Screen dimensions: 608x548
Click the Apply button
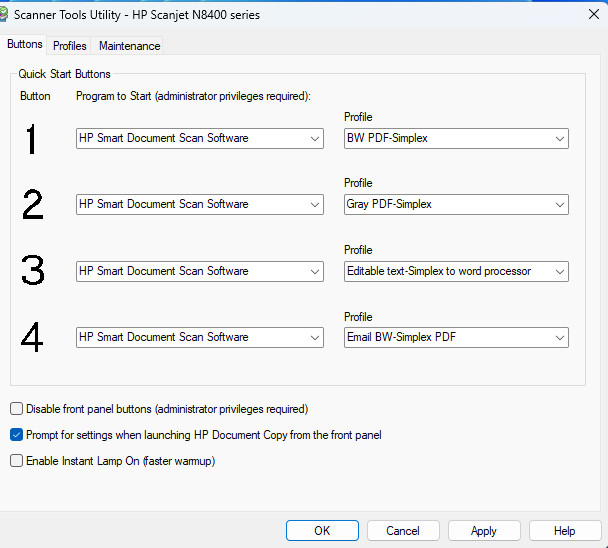[x=484, y=531]
